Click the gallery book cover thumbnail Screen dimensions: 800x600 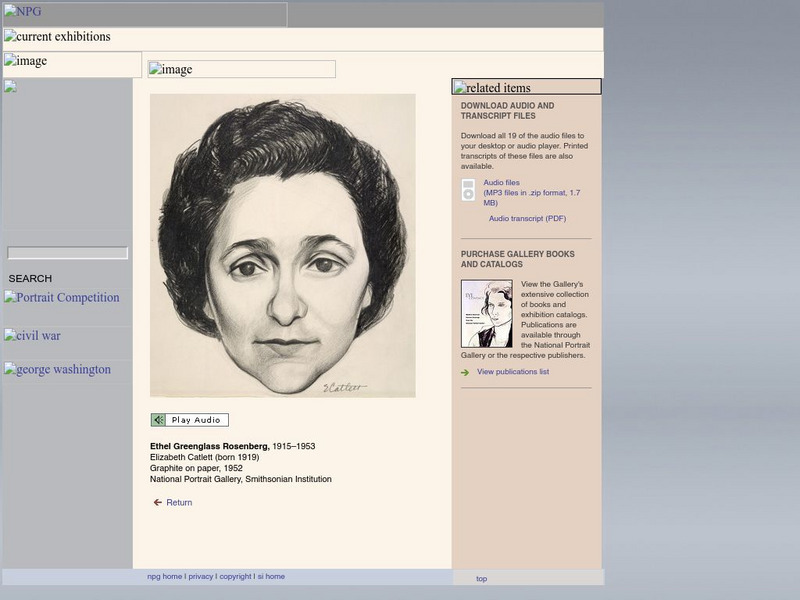[x=486, y=314]
